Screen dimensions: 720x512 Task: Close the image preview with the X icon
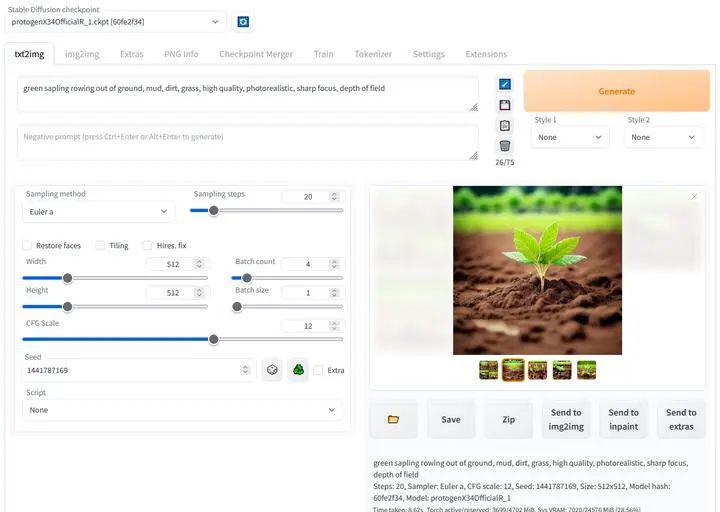pos(694,196)
